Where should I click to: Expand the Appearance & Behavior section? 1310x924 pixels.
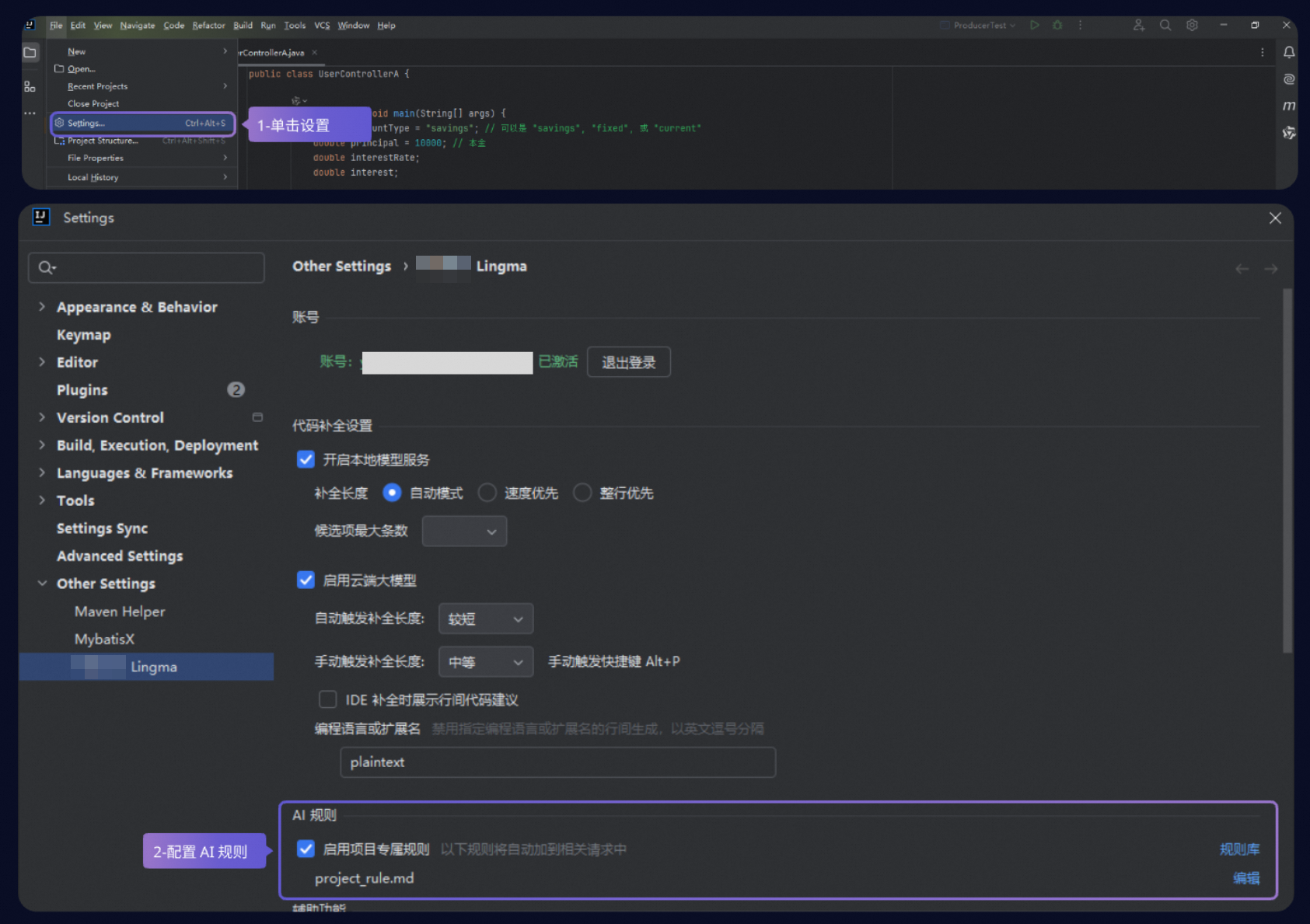click(42, 307)
